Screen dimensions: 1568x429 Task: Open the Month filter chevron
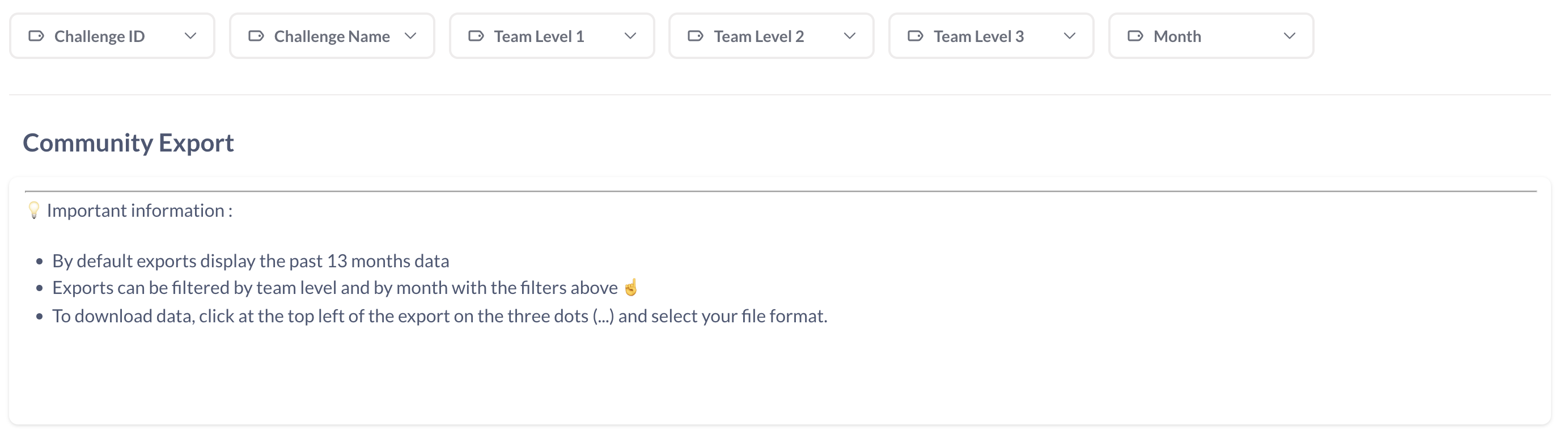tap(1290, 36)
